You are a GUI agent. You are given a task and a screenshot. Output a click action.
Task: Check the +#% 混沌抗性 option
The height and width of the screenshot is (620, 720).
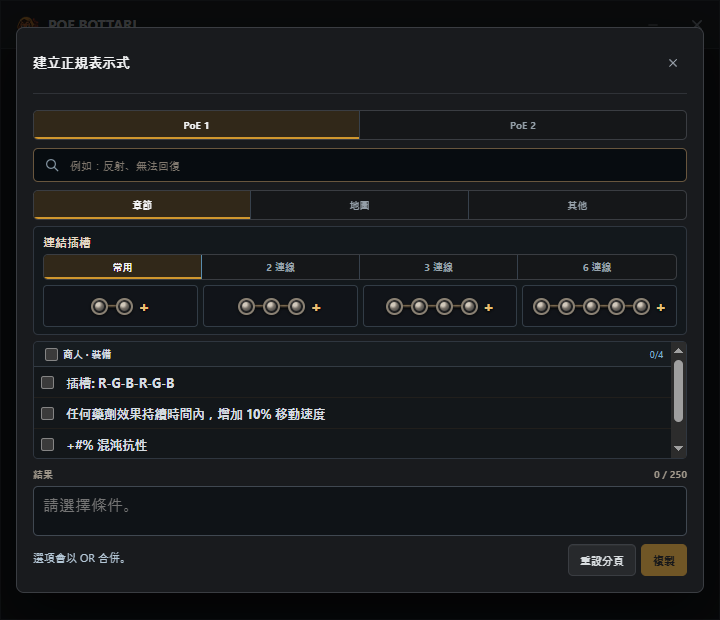click(47, 445)
